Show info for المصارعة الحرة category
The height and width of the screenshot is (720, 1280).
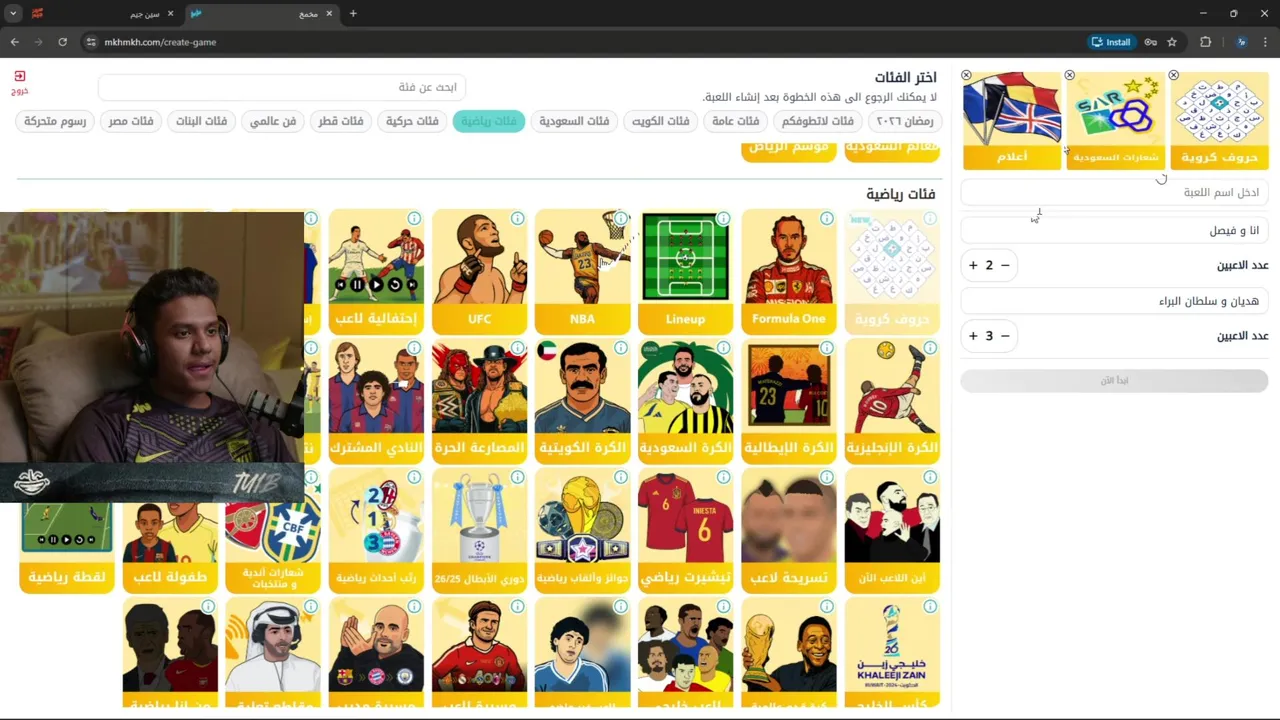[518, 348]
